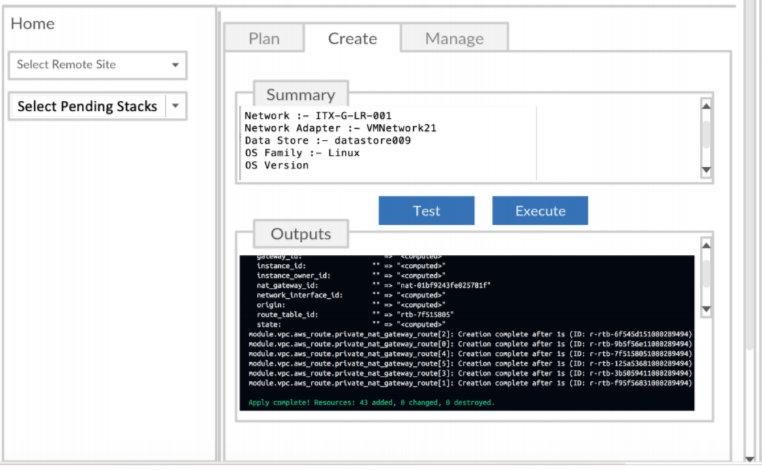
Task: Expand the Select Pending Stacks dropdown arrow
Action: click(175, 105)
